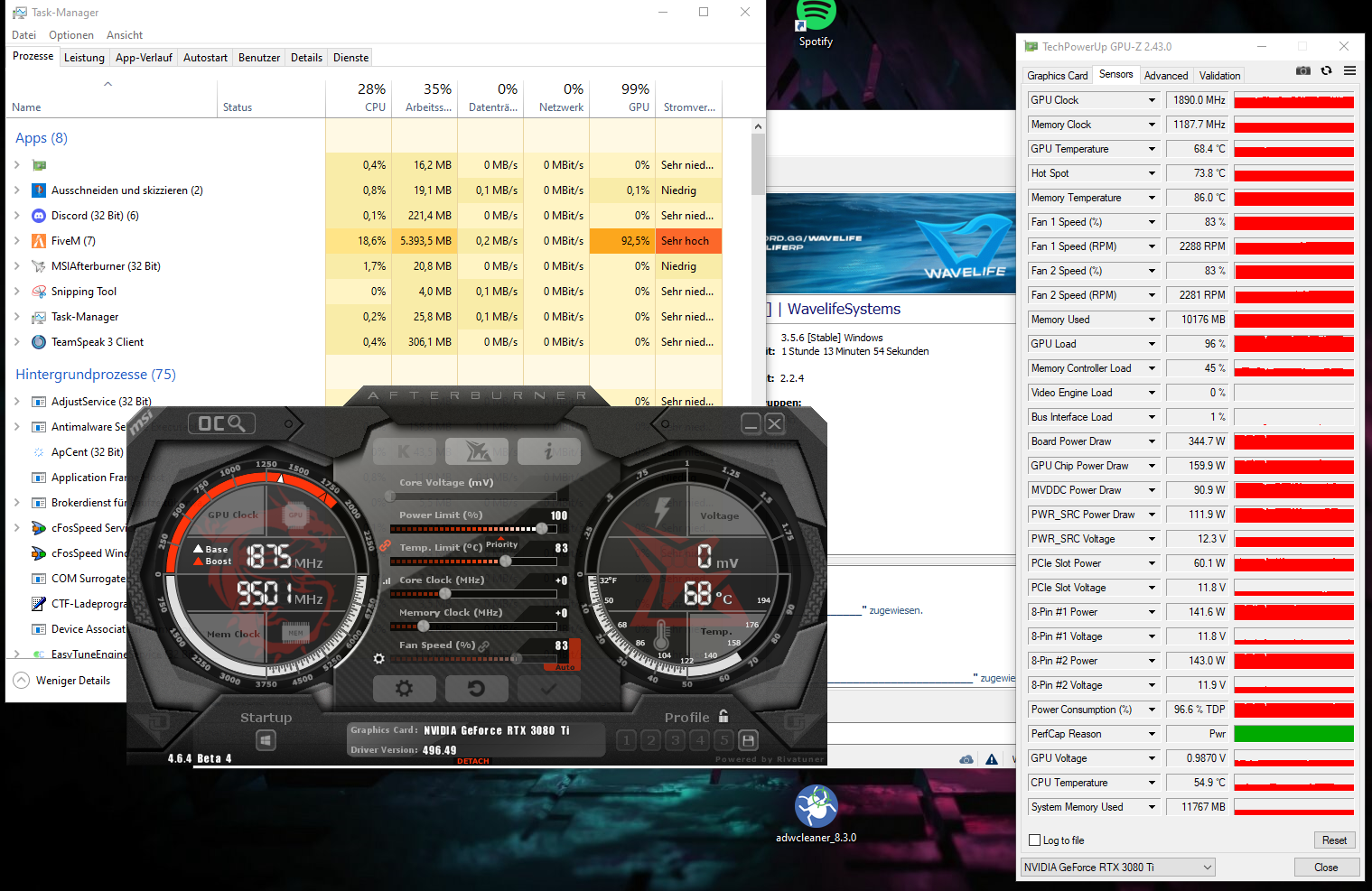Expand the MSIAfterburner (32 Bit) entry
The image size is (1372, 891).
tap(17, 266)
